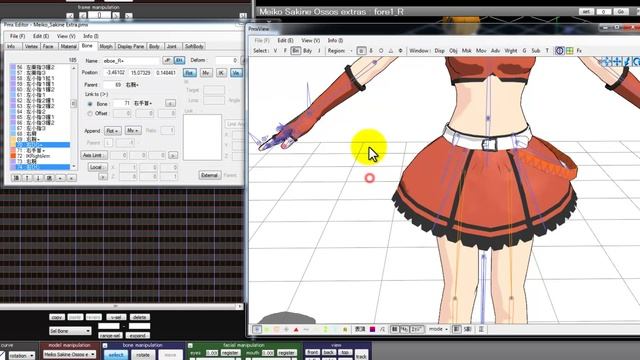Click the bone Name input field
The height and width of the screenshot is (360, 640).
tap(131, 60)
